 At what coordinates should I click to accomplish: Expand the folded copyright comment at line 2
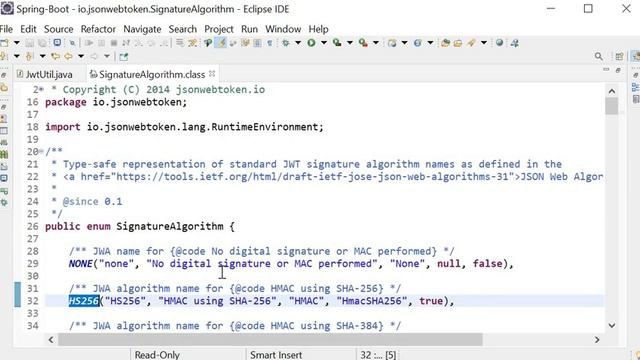tap(41, 89)
